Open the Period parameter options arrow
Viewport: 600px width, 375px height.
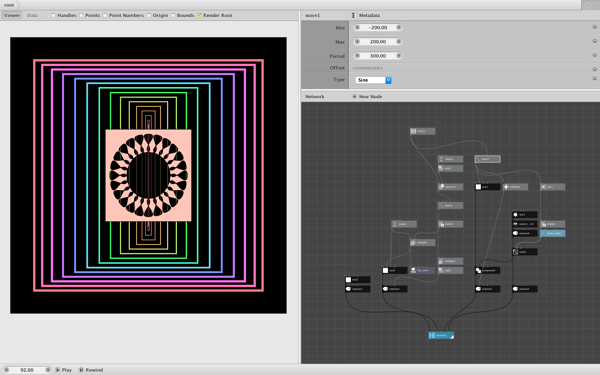[x=594, y=55]
